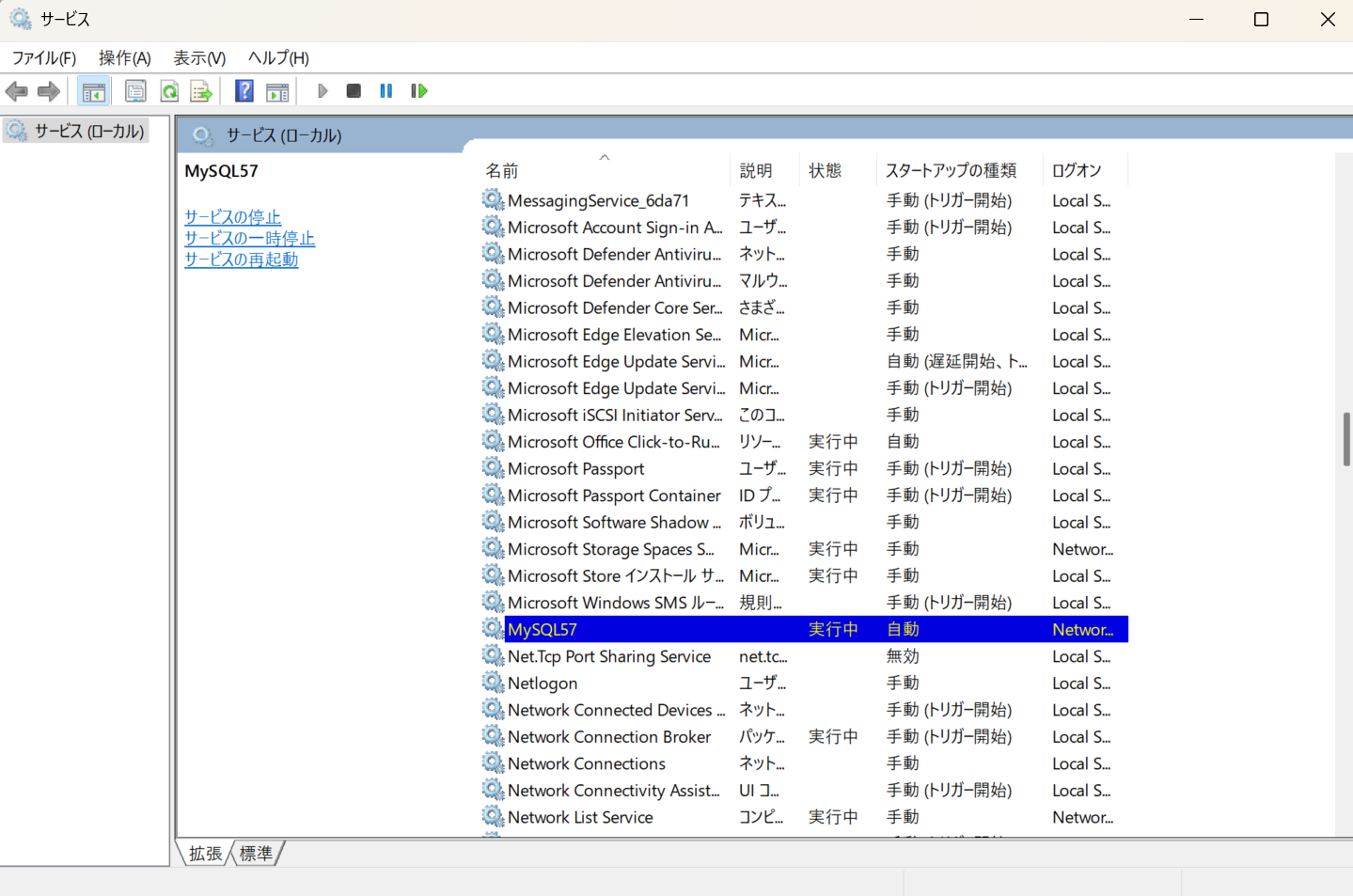Open the ヘルプ(H) menu
The image size is (1353, 896).
pos(278,58)
